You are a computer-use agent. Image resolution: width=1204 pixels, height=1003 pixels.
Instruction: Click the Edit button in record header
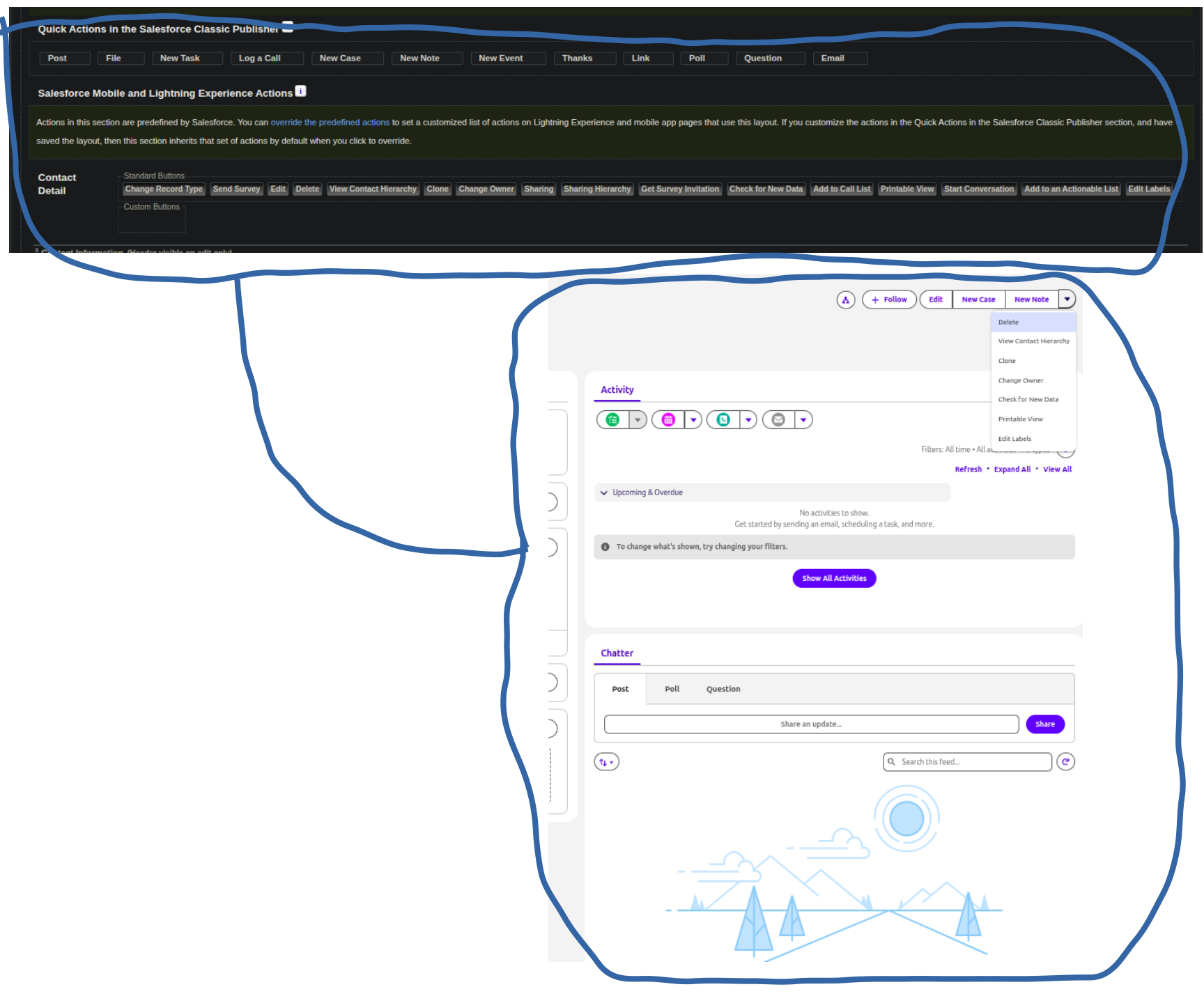936,300
